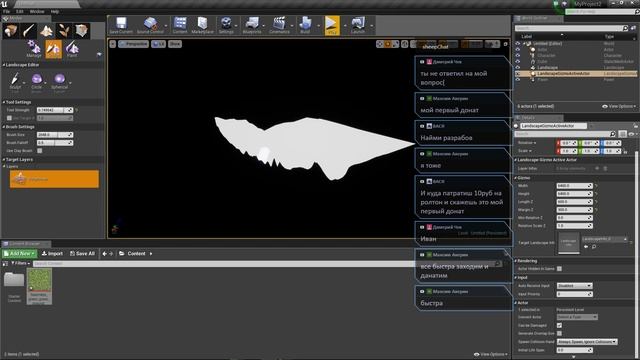Click the Details search magnifier icon
The height and width of the screenshot is (360, 640).
[x=612, y=134]
